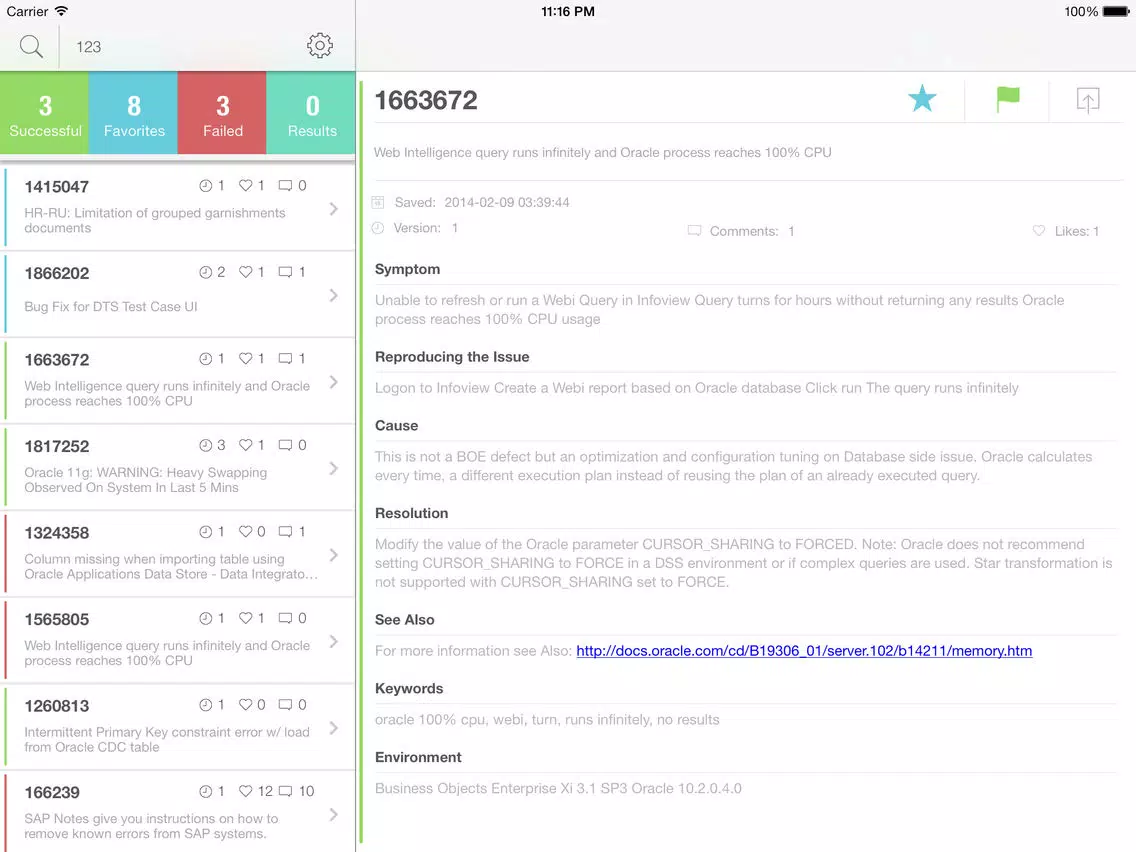The width and height of the screenshot is (1136, 852).
Task: Click version clock icon on note 1866202
Action: click(x=206, y=272)
